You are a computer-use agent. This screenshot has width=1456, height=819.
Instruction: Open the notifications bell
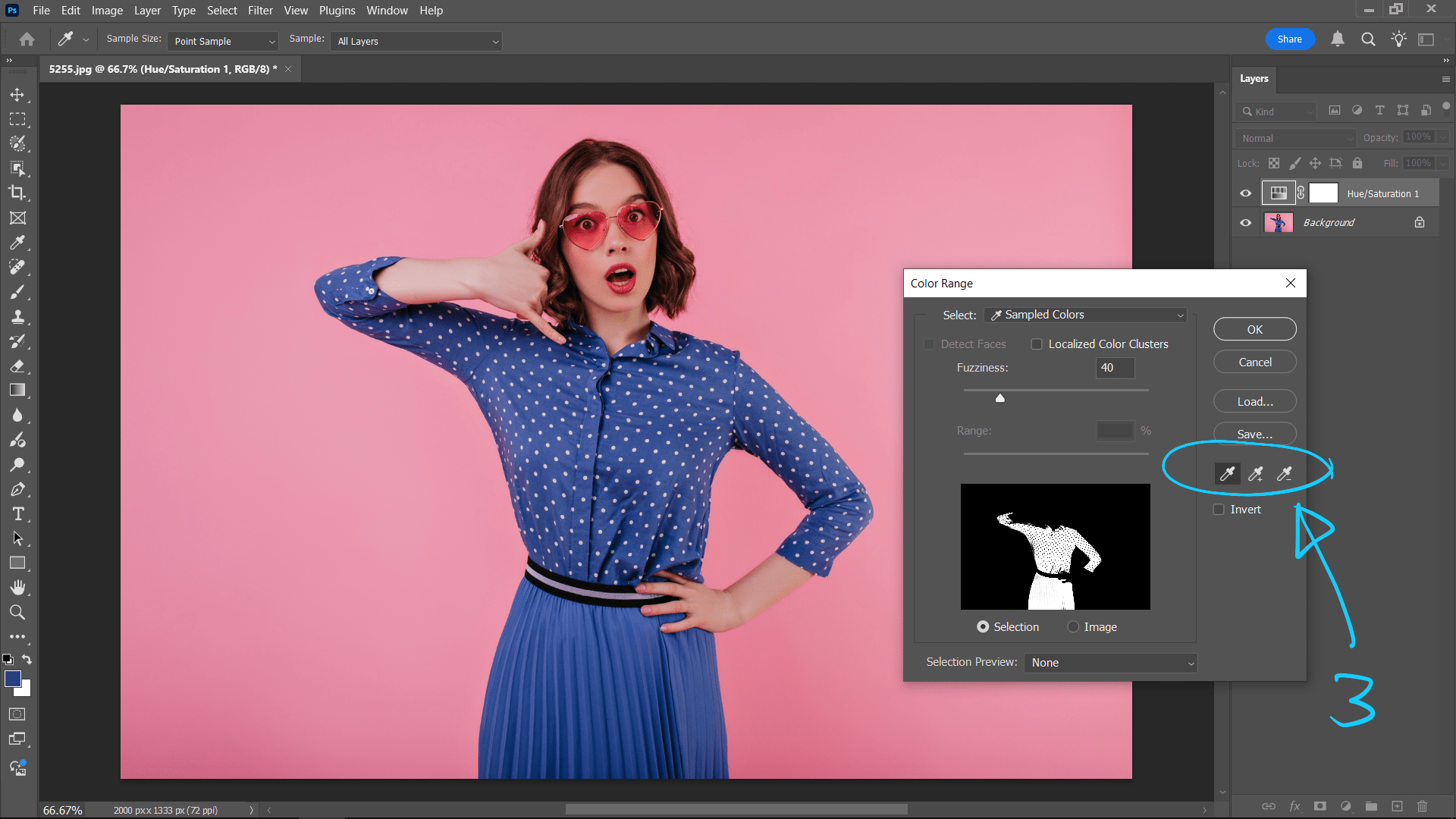1338,39
